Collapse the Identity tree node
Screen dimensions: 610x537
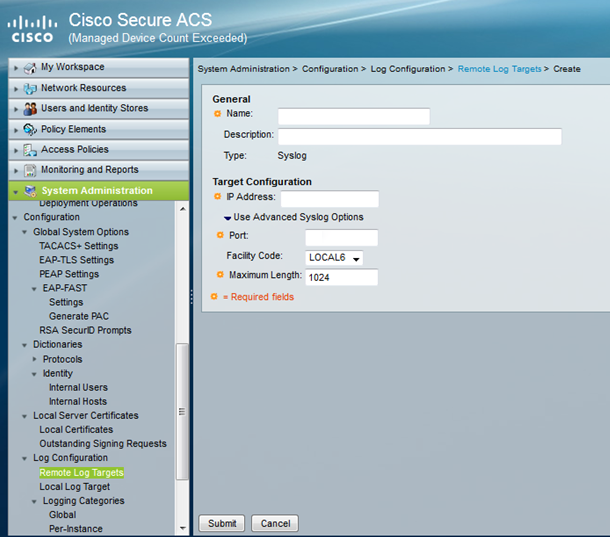[x=34, y=374]
